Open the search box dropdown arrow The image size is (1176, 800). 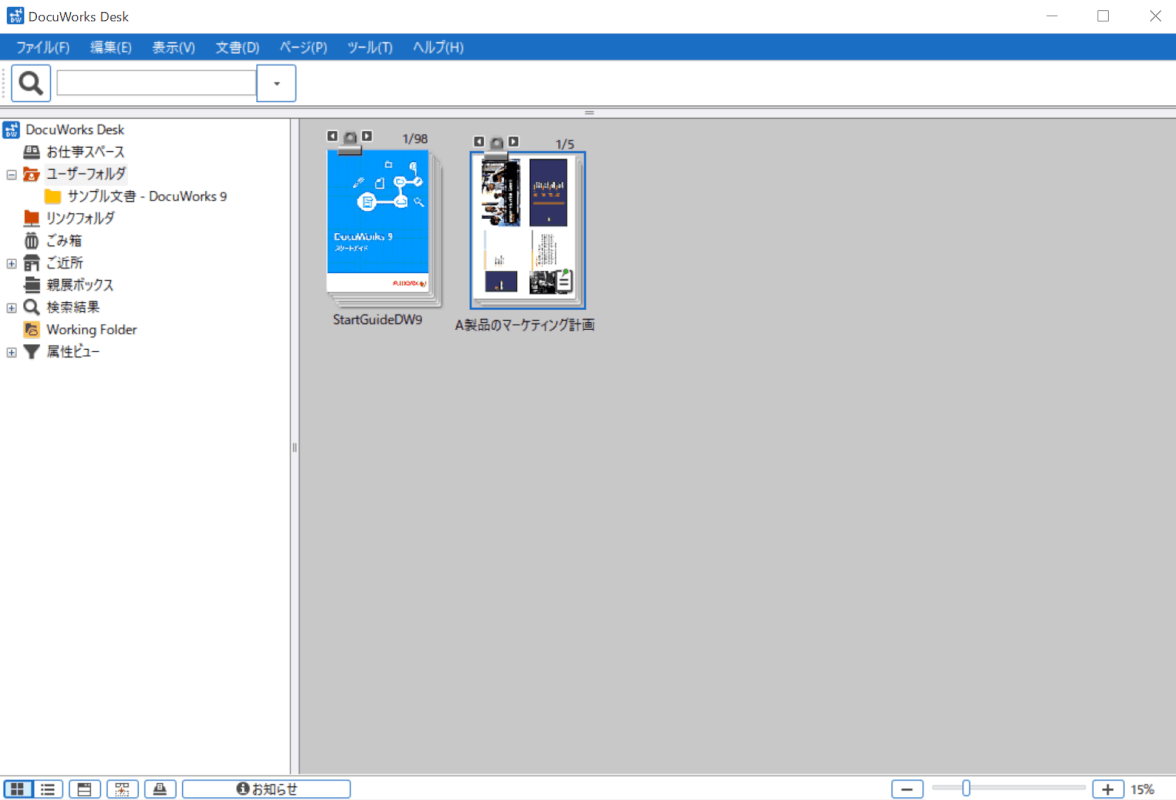point(277,83)
